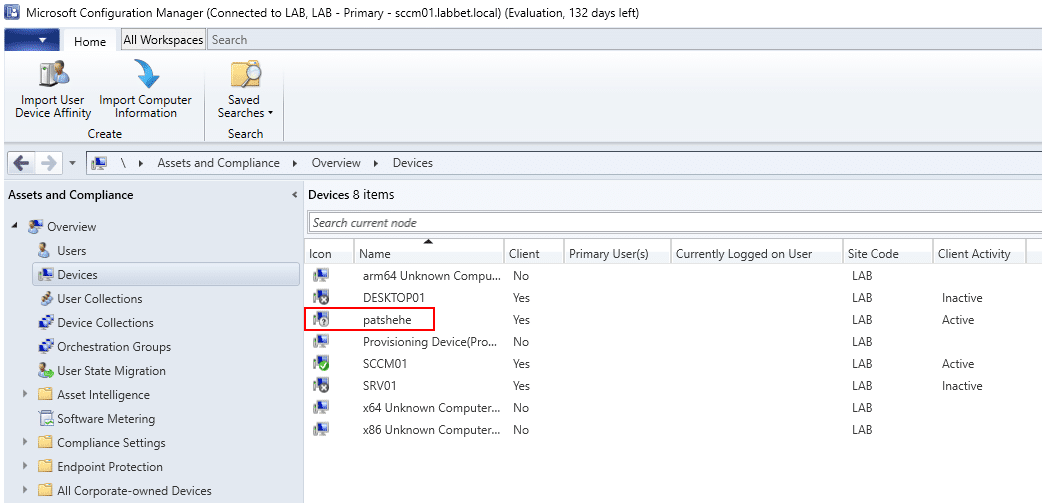This screenshot has height=503, width=1042.
Task: Select the Overview tree node icon
Action: 35,227
